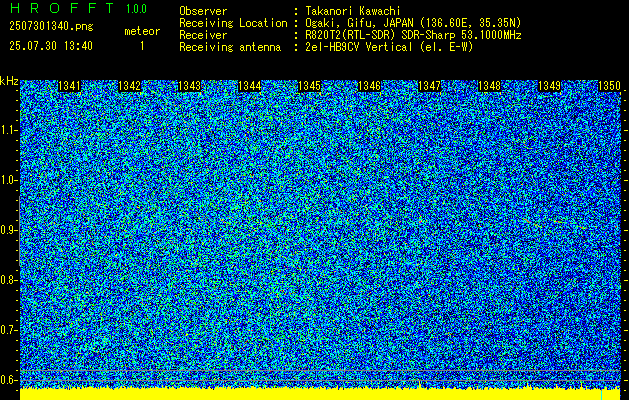Click the 1349 time marker
This screenshot has height=400, width=629.
[550, 86]
